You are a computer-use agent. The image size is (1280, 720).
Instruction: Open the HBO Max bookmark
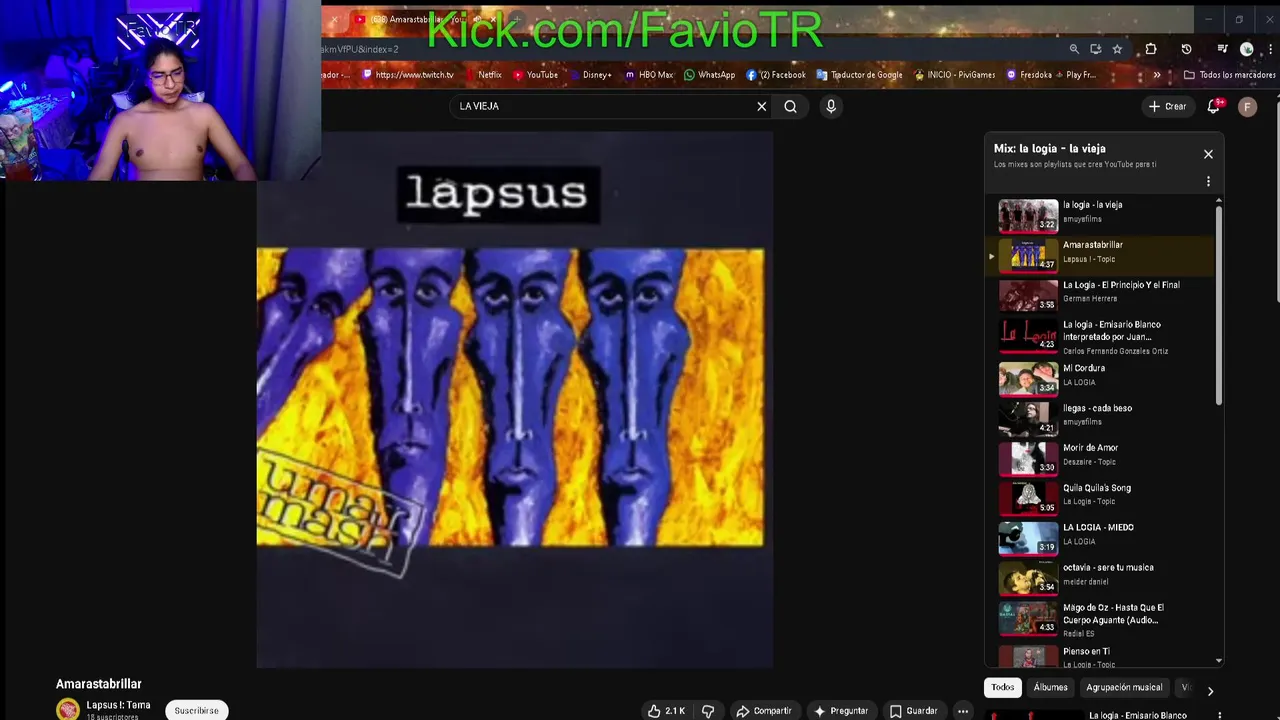(x=649, y=75)
